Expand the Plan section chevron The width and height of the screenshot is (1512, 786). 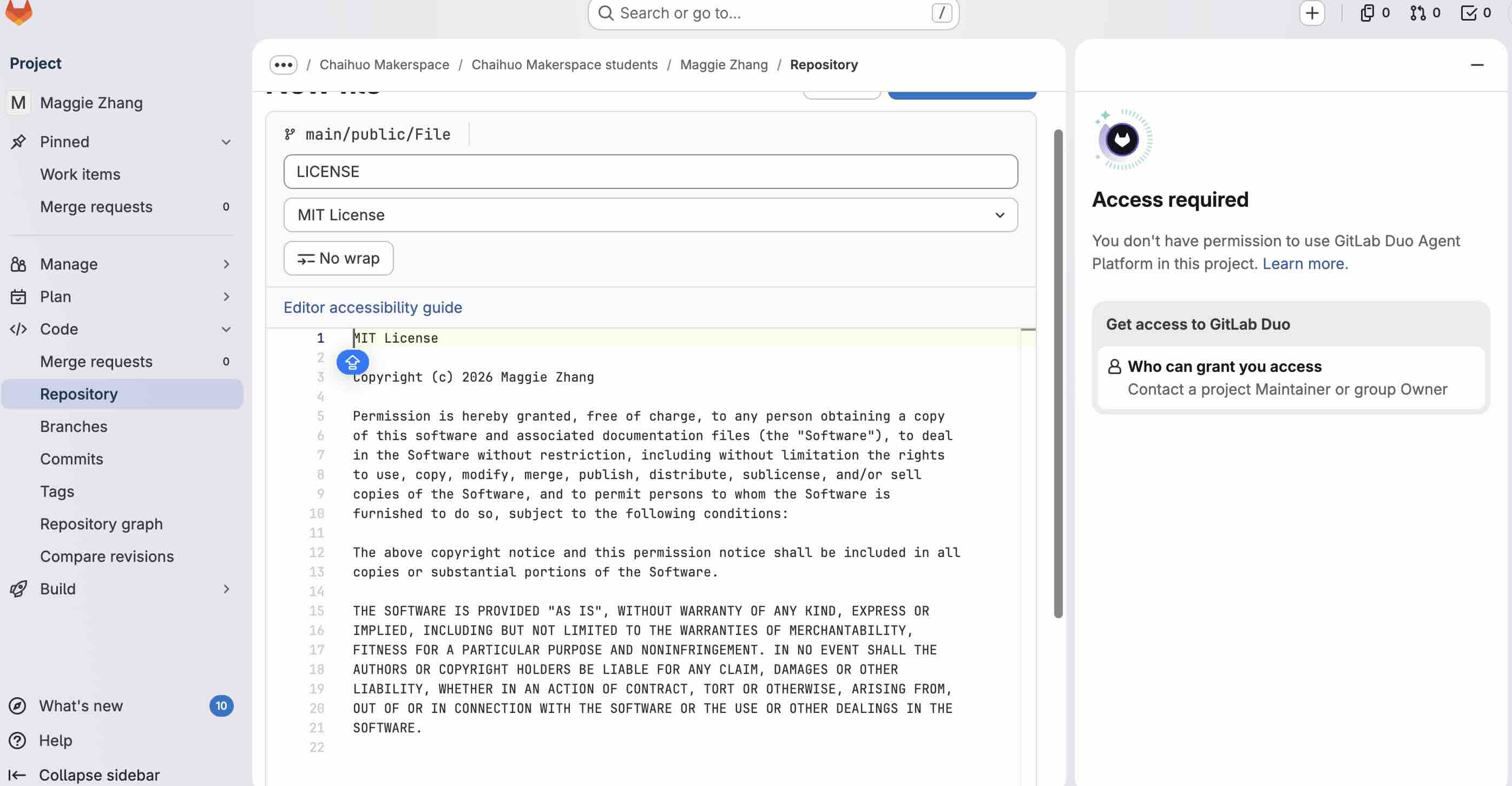point(226,297)
